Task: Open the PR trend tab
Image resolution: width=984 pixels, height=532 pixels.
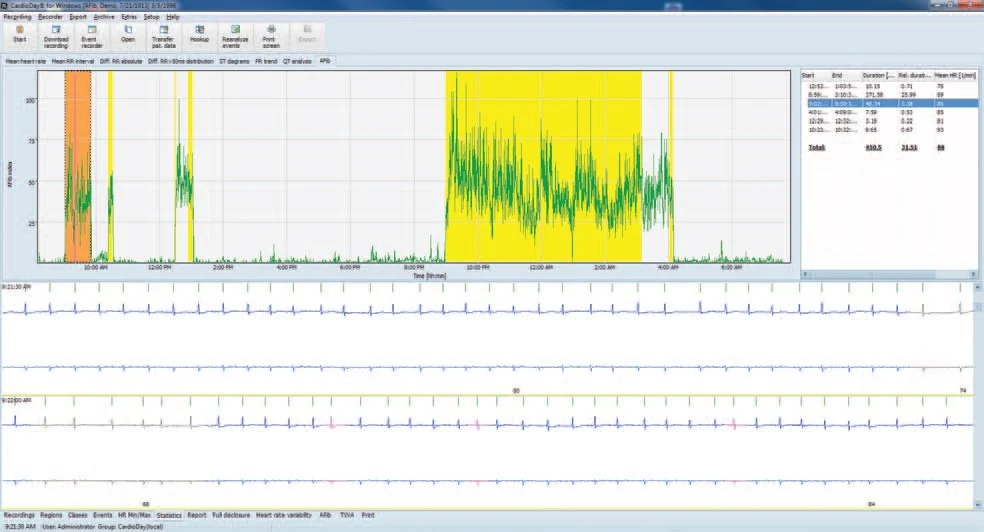Action: (266, 61)
